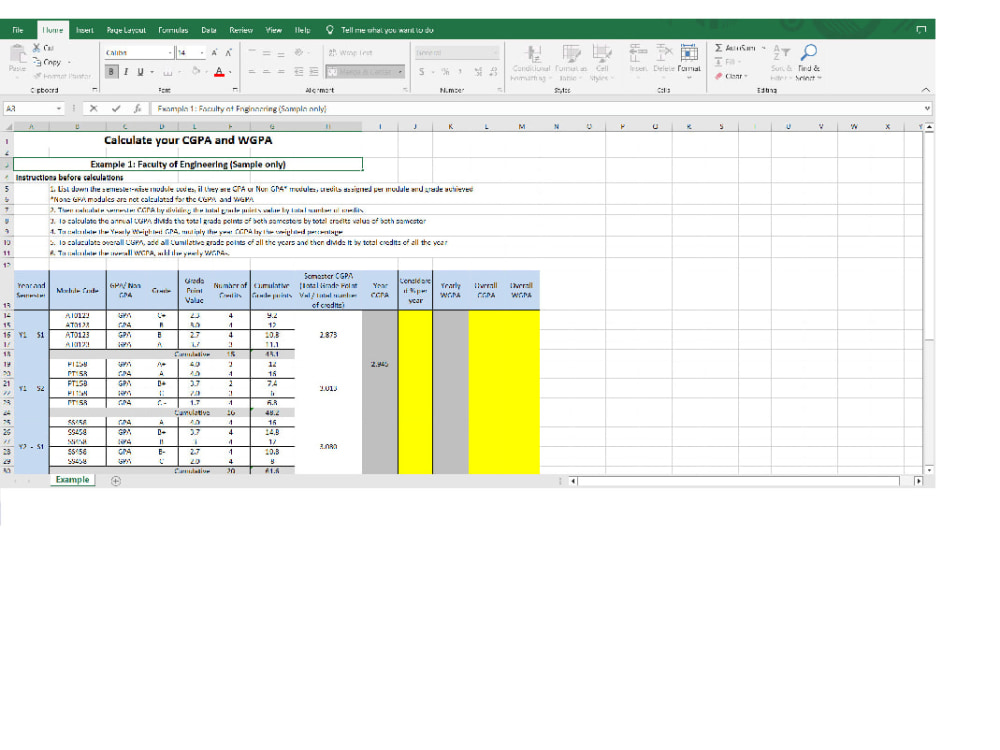
Task: Open the number format General dropdown
Action: 495,53
